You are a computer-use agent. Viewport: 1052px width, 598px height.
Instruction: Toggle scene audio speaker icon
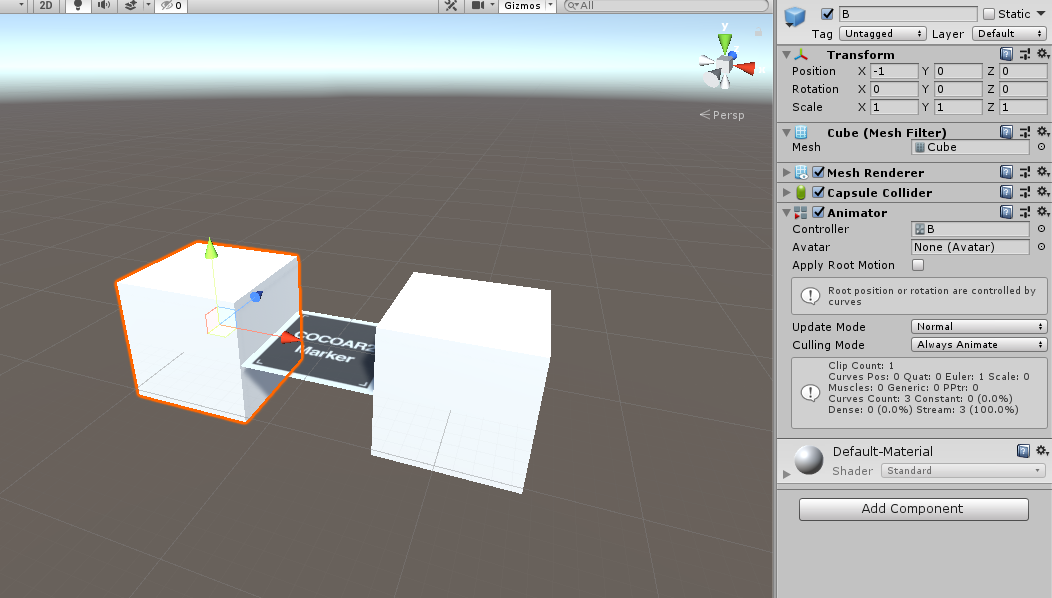pyautogui.click(x=104, y=5)
